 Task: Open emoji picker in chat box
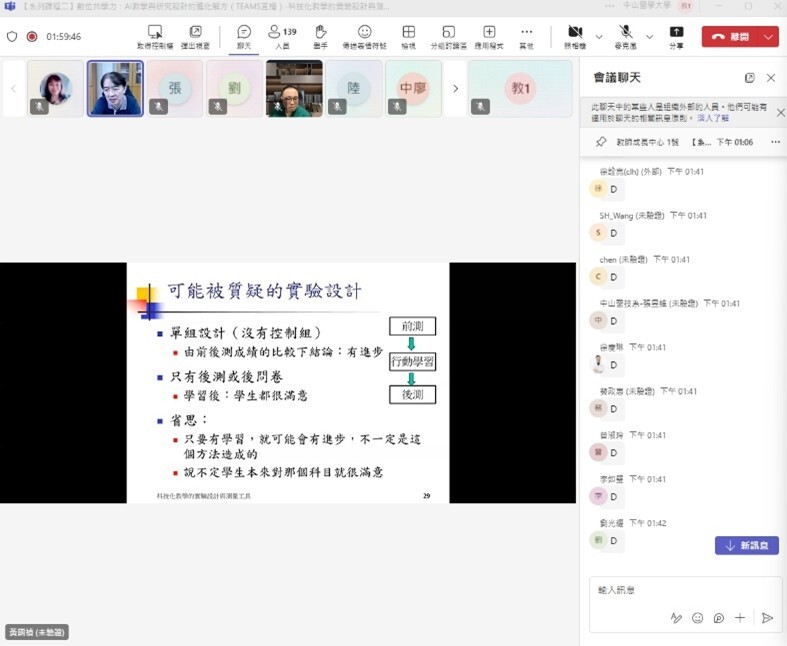pos(697,618)
